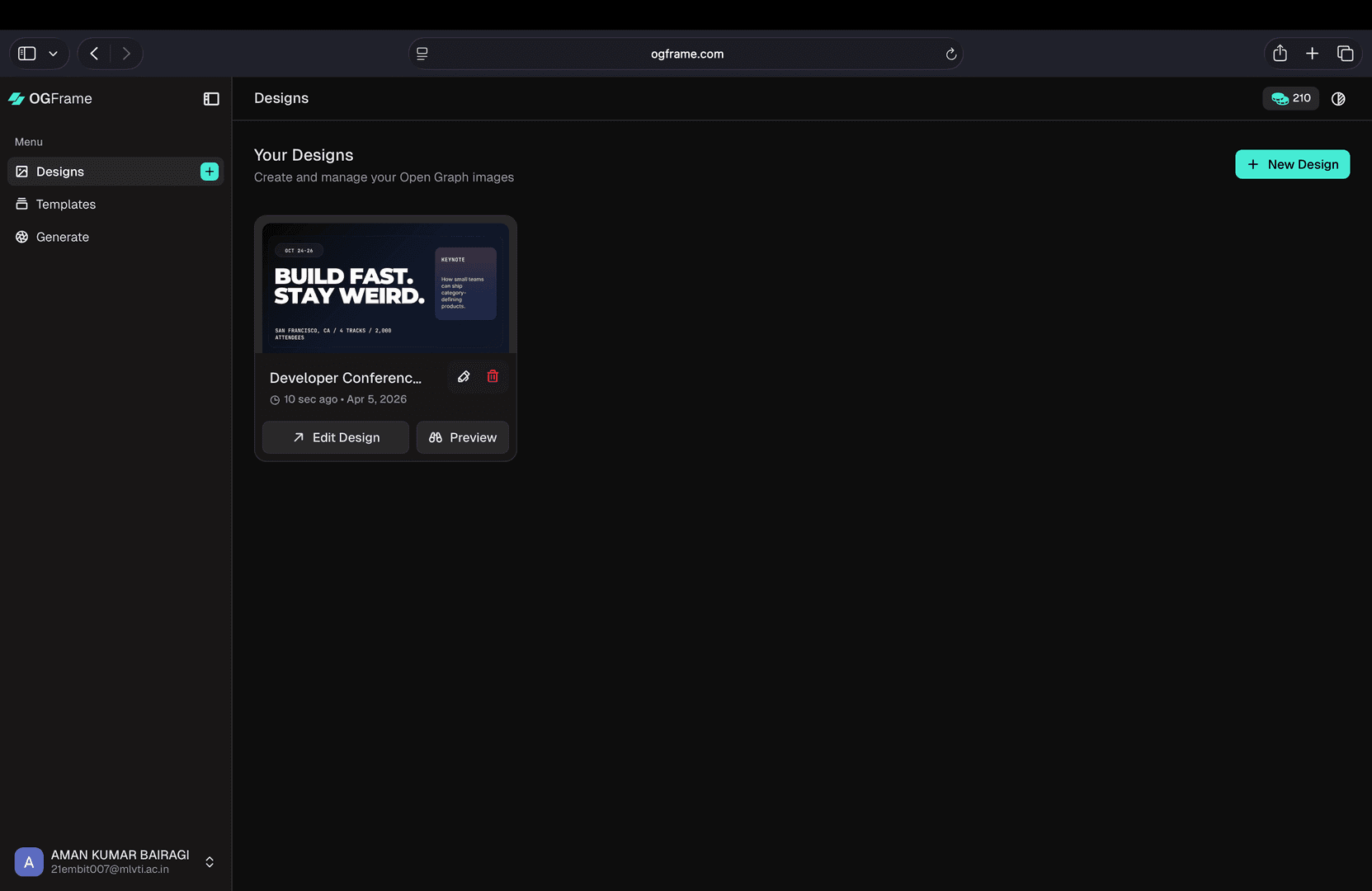This screenshot has height=891, width=1372.
Task: Click the Edit Design button
Action: (335, 437)
